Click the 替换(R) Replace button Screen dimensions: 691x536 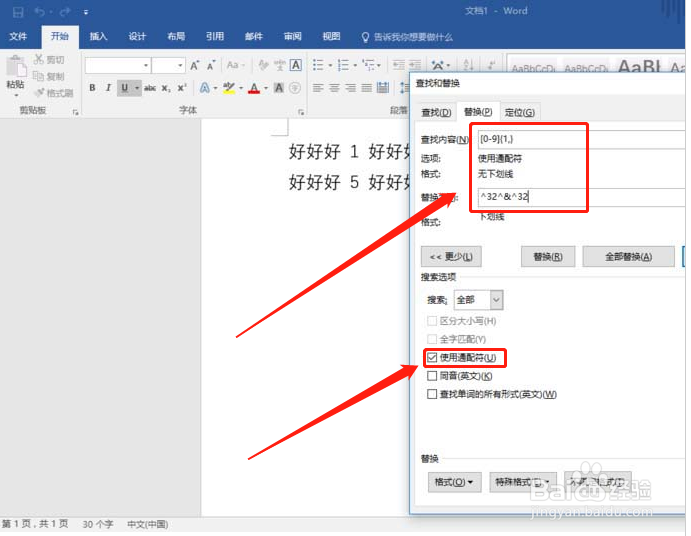click(x=548, y=257)
